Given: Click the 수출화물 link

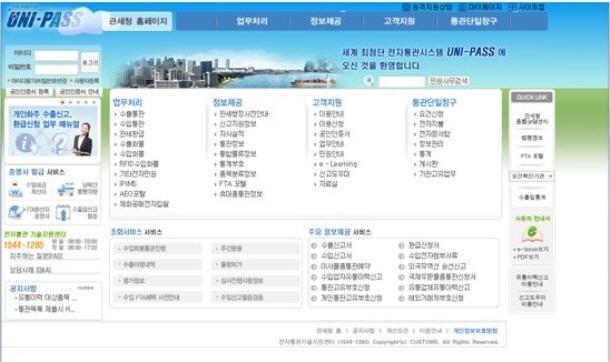Looking at the screenshot, I should [132, 144].
